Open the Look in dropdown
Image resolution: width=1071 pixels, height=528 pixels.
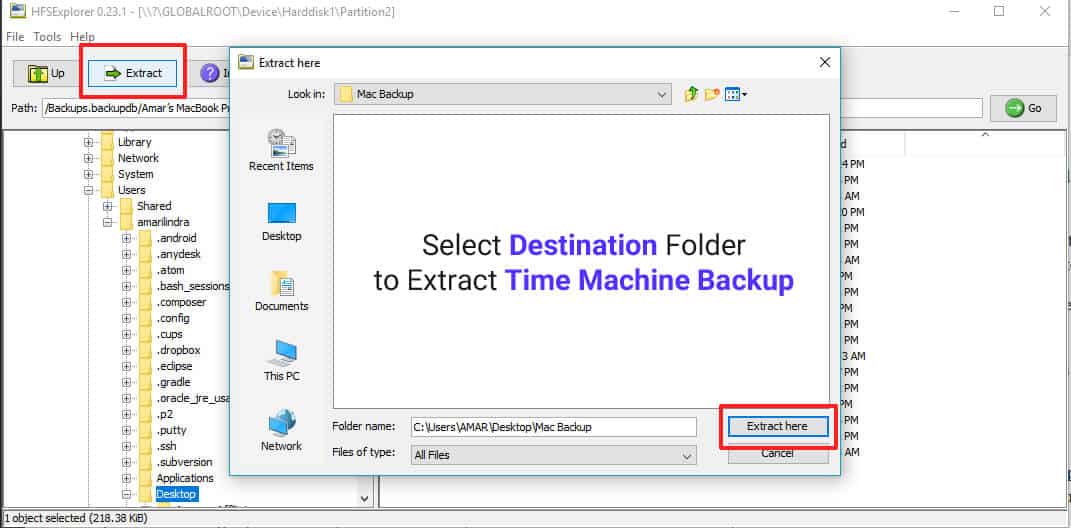pos(502,94)
